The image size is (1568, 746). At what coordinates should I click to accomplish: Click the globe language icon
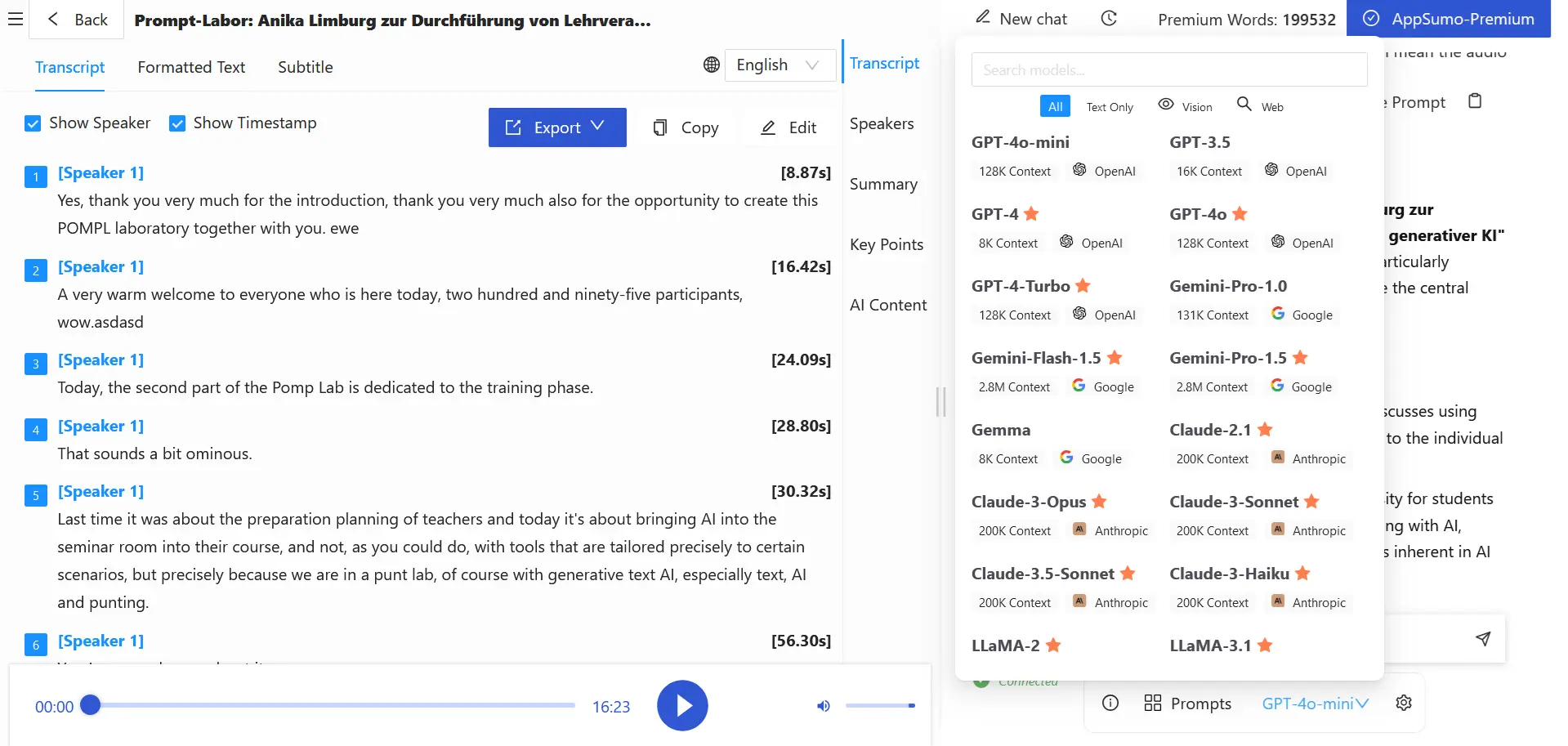712,65
